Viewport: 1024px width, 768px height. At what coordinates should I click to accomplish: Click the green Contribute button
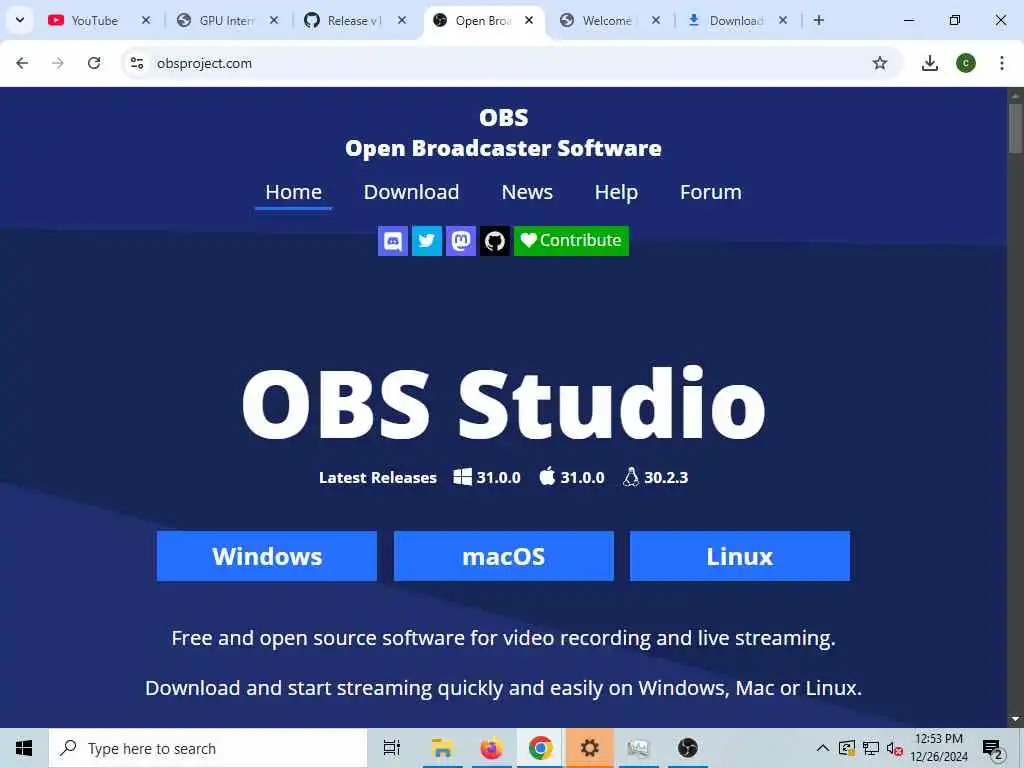click(x=571, y=241)
